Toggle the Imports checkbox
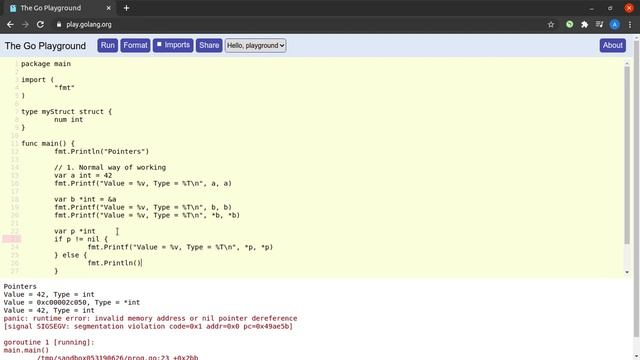The height and width of the screenshot is (360, 640). pos(159,44)
